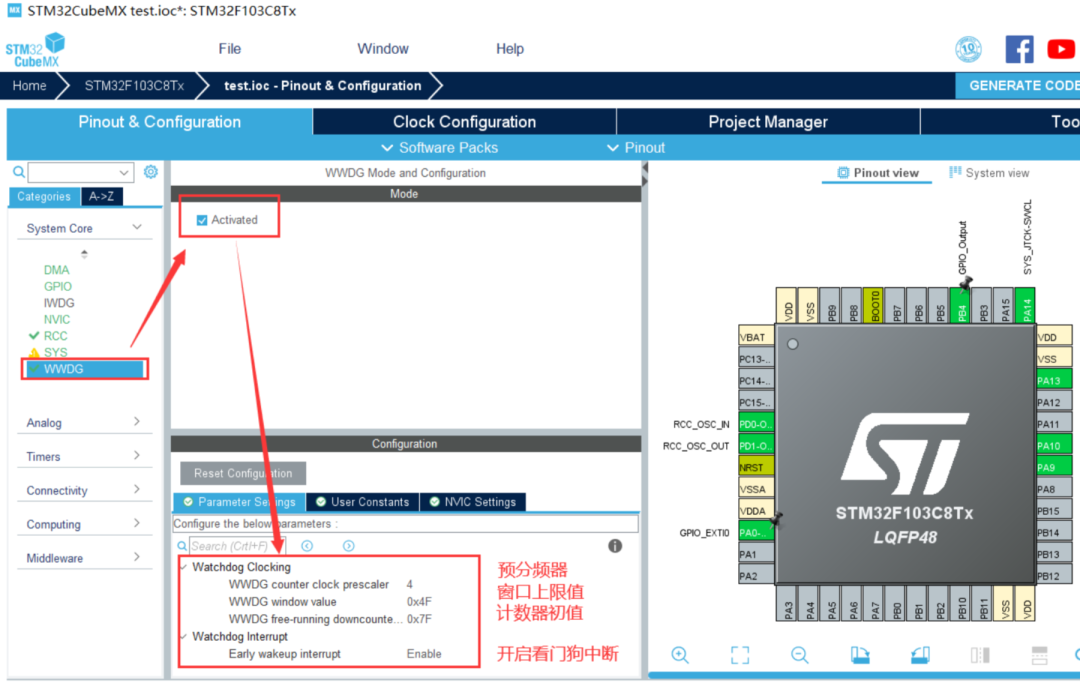Click the parameter Search (Ctrl+F) field

tap(236, 546)
